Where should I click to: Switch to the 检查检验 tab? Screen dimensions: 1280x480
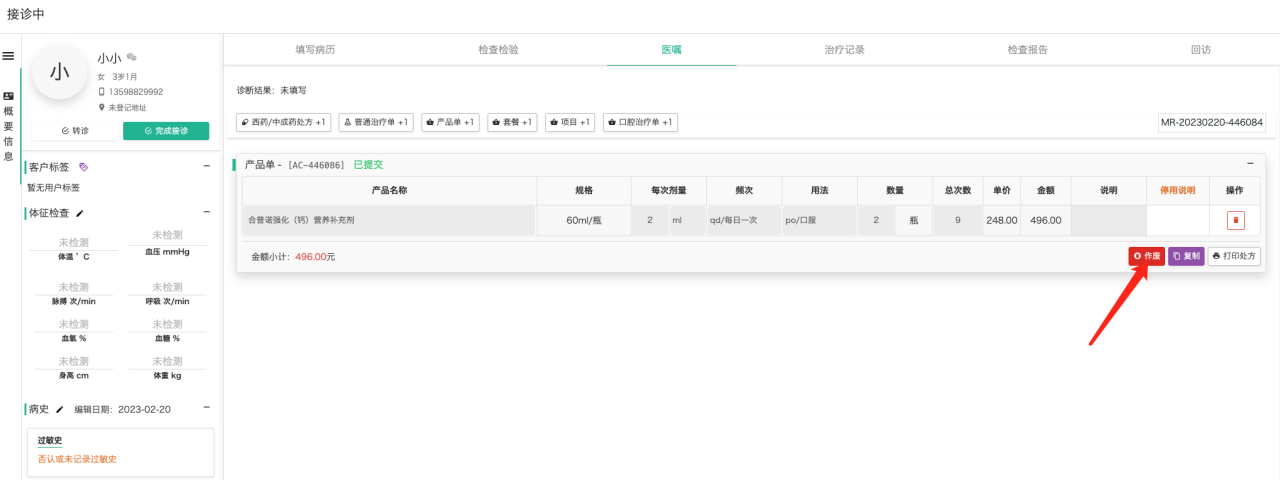(498, 49)
